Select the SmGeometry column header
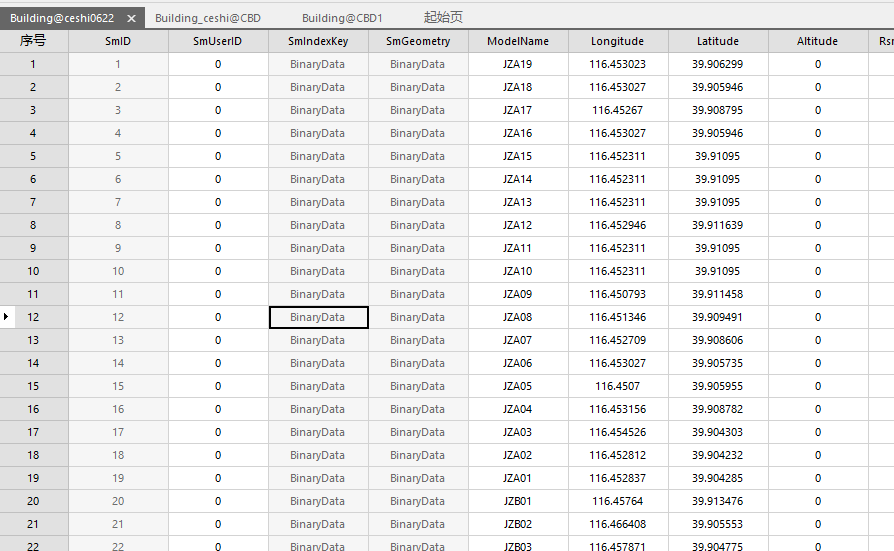This screenshot has width=894, height=551. pyautogui.click(x=418, y=41)
